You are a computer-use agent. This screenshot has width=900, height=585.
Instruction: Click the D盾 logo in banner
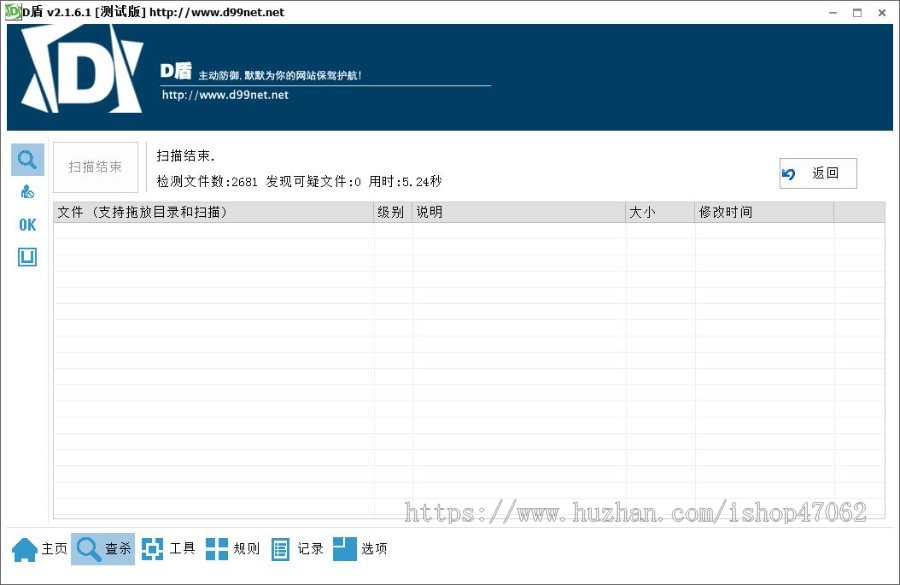pos(82,70)
